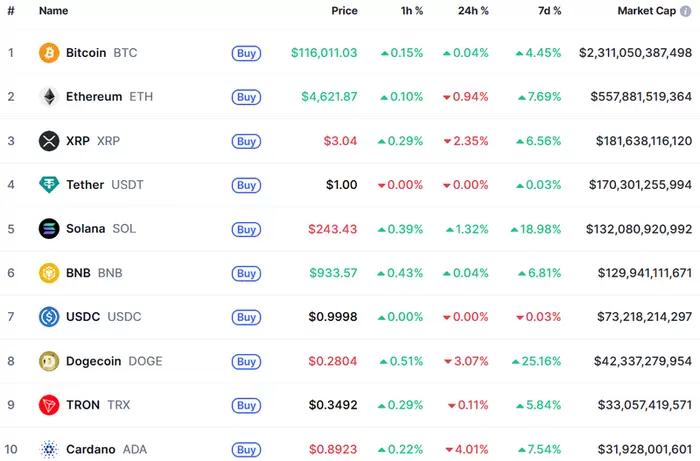The height and width of the screenshot is (461, 700).
Task: Click the Ethereum diamond logo icon
Action: pyautogui.click(x=49, y=97)
